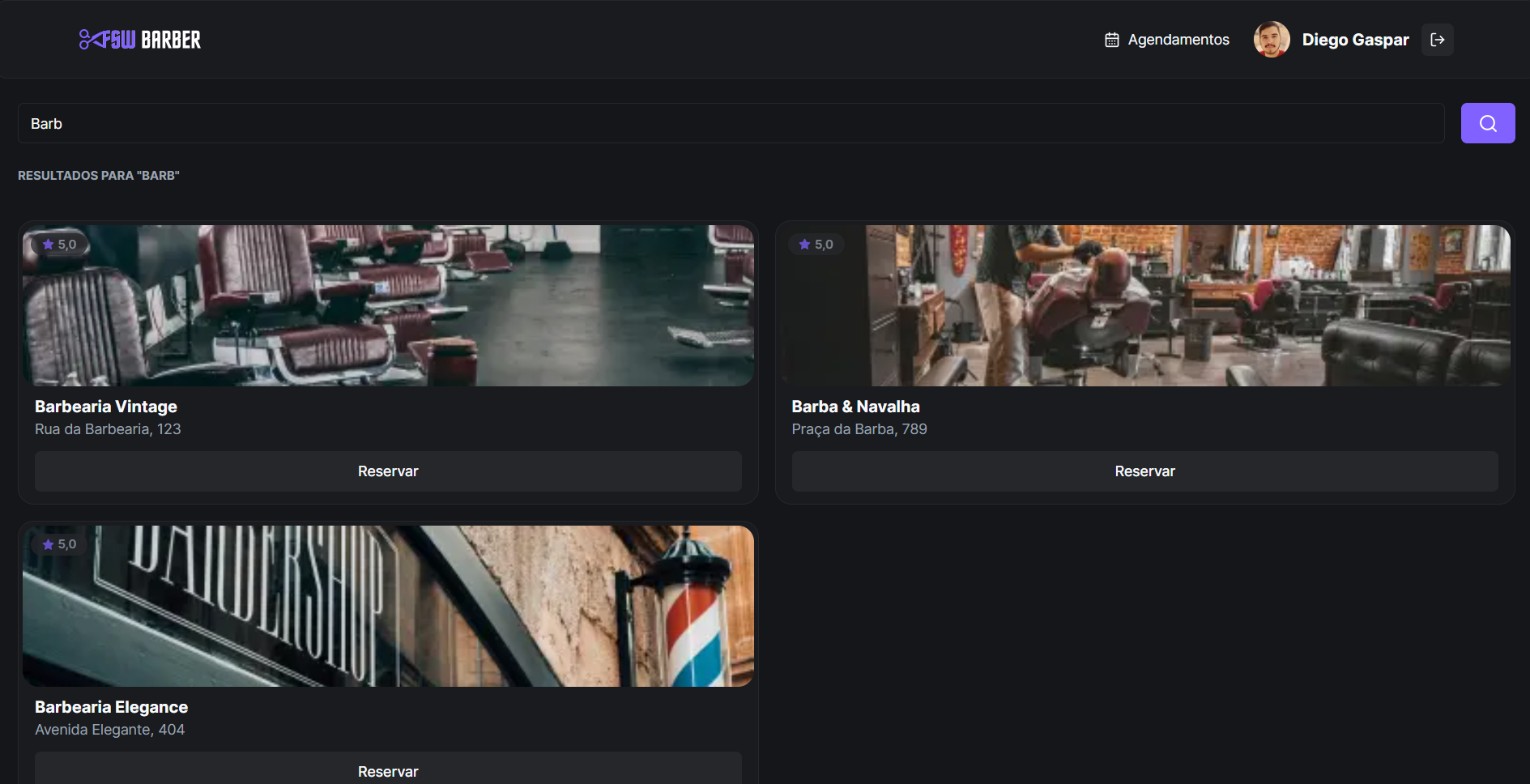Reserve at Barba & Navalha
This screenshot has width=1530, height=784.
[x=1144, y=471]
